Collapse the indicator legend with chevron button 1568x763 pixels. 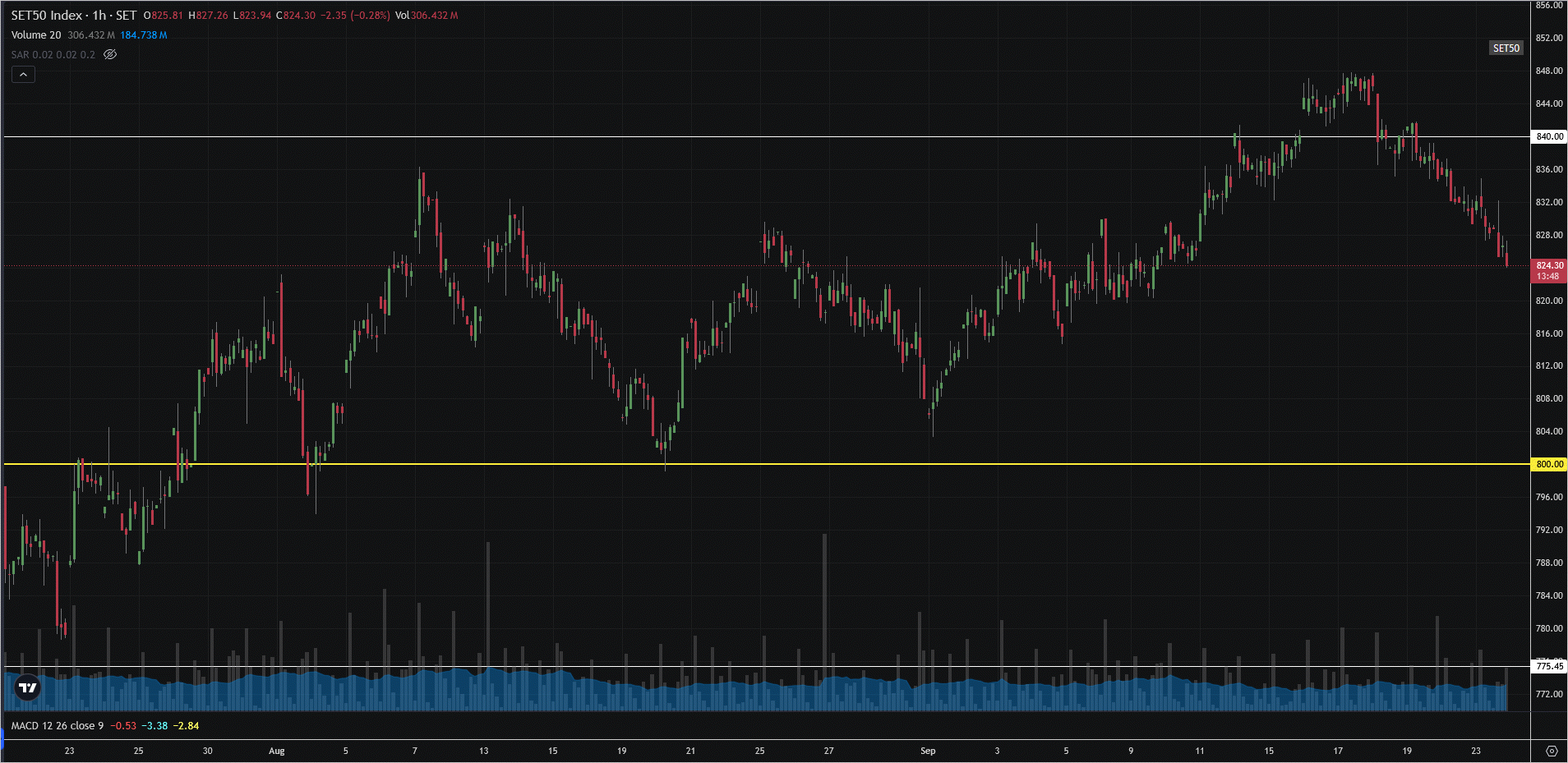pos(23,75)
